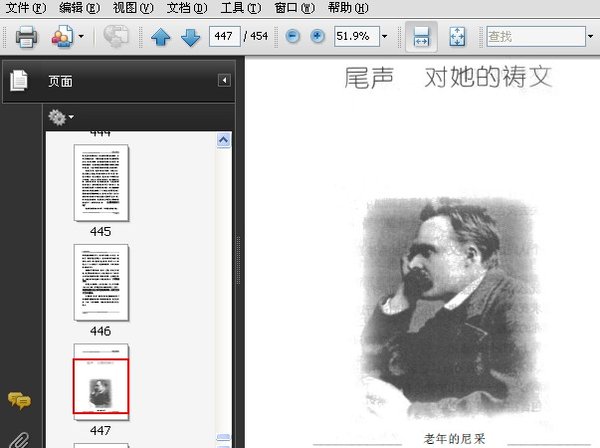Open the 编辑(E) menu
Viewport: 600px width, 448px height.
pos(79,8)
